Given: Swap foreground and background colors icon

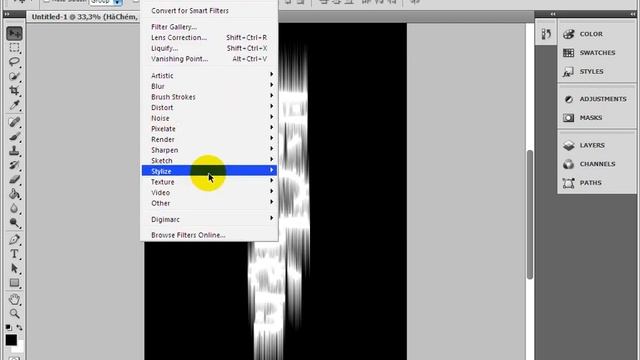Looking at the screenshot, I should coord(19,327).
